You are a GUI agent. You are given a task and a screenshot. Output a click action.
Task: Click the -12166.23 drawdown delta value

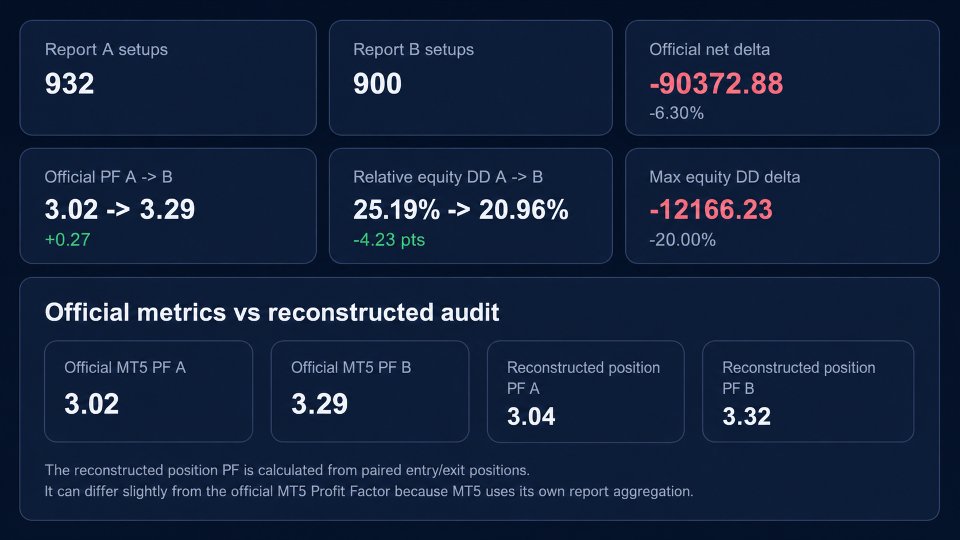click(711, 210)
